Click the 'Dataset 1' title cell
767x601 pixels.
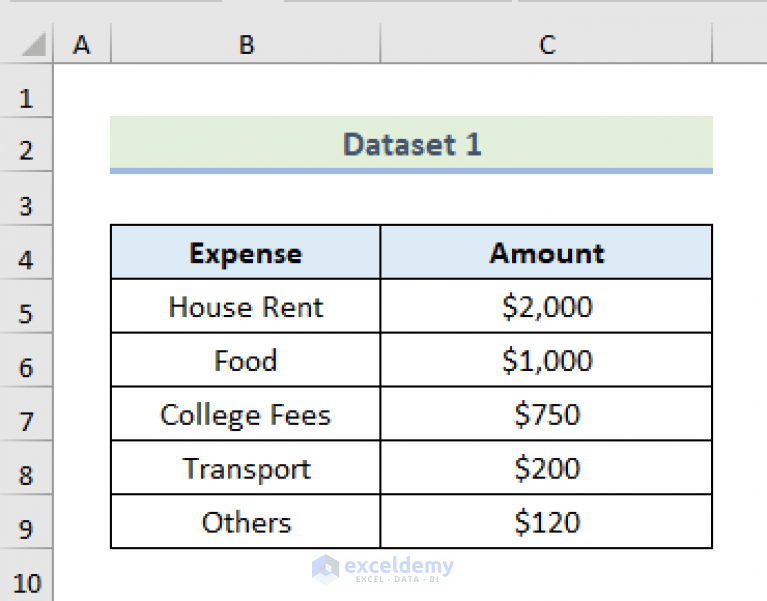[411, 145]
